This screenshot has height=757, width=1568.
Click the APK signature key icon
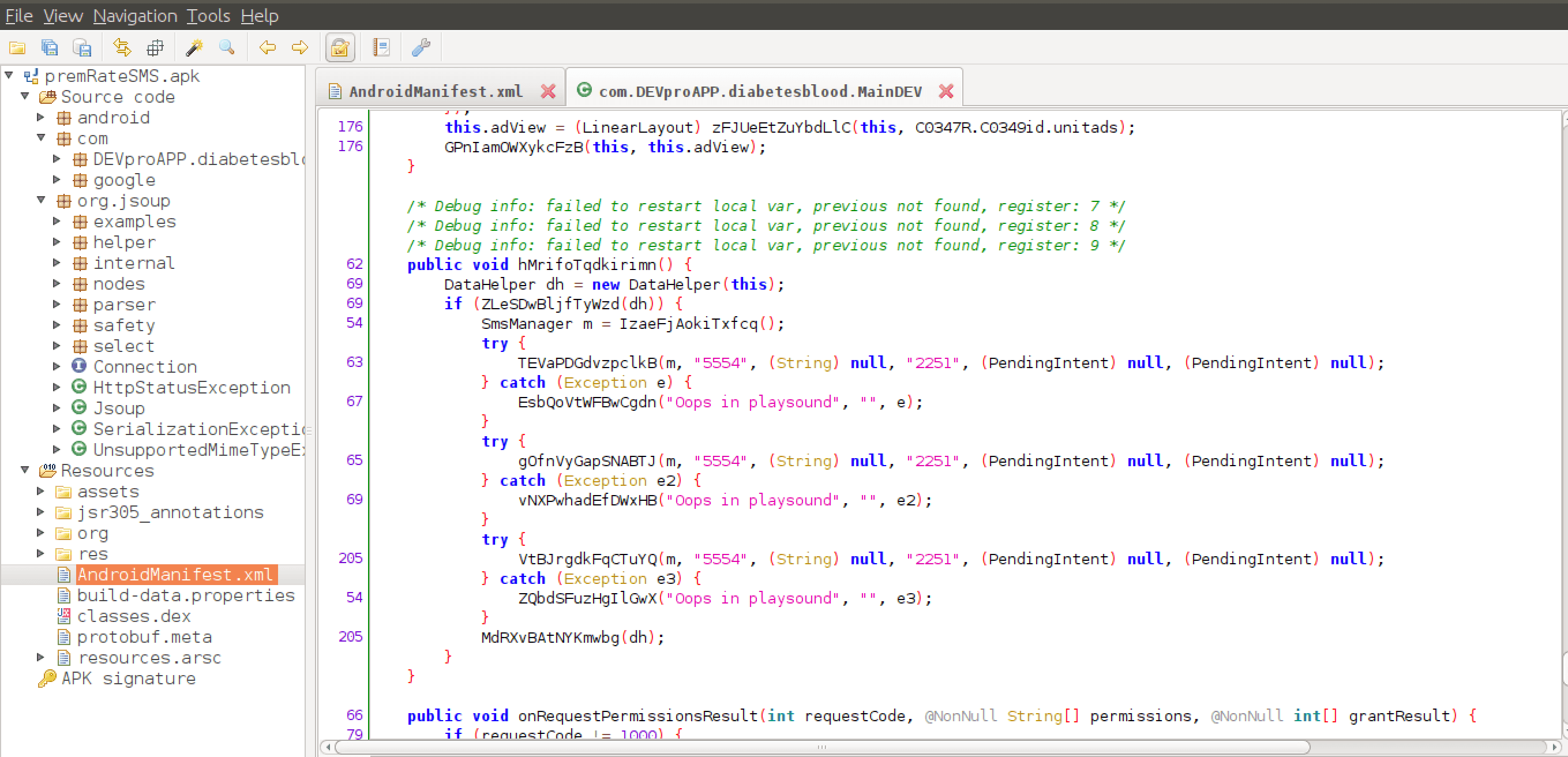(x=47, y=679)
